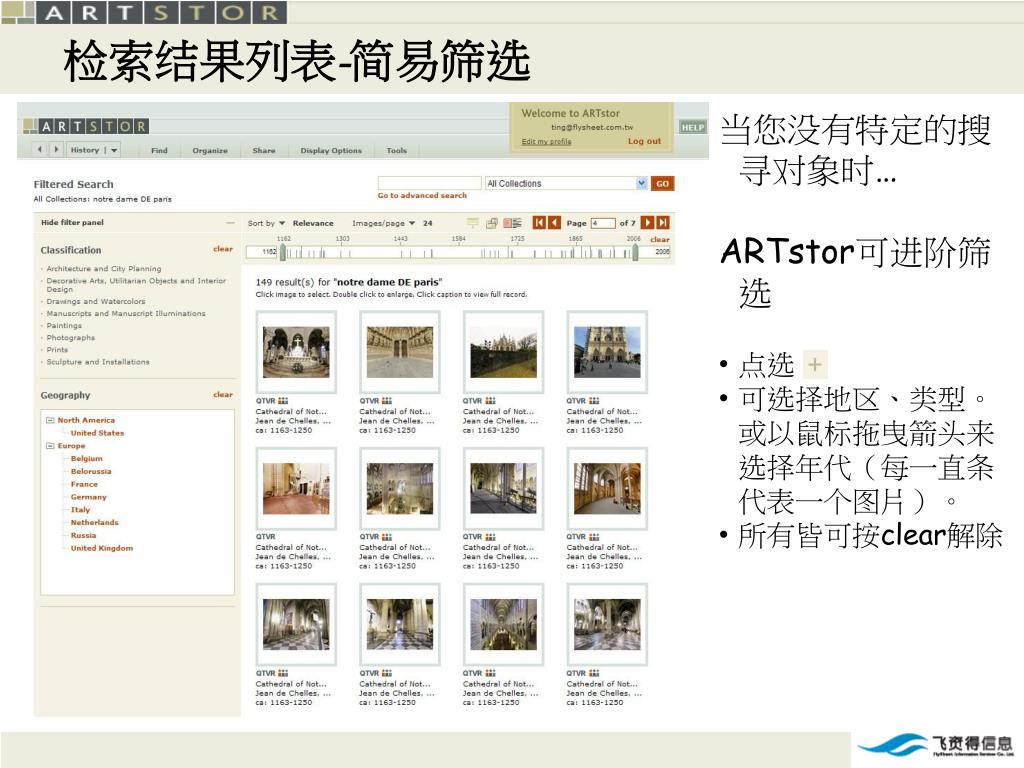Select Netherlands in Geography tree
1024x768 pixels.
[95, 522]
